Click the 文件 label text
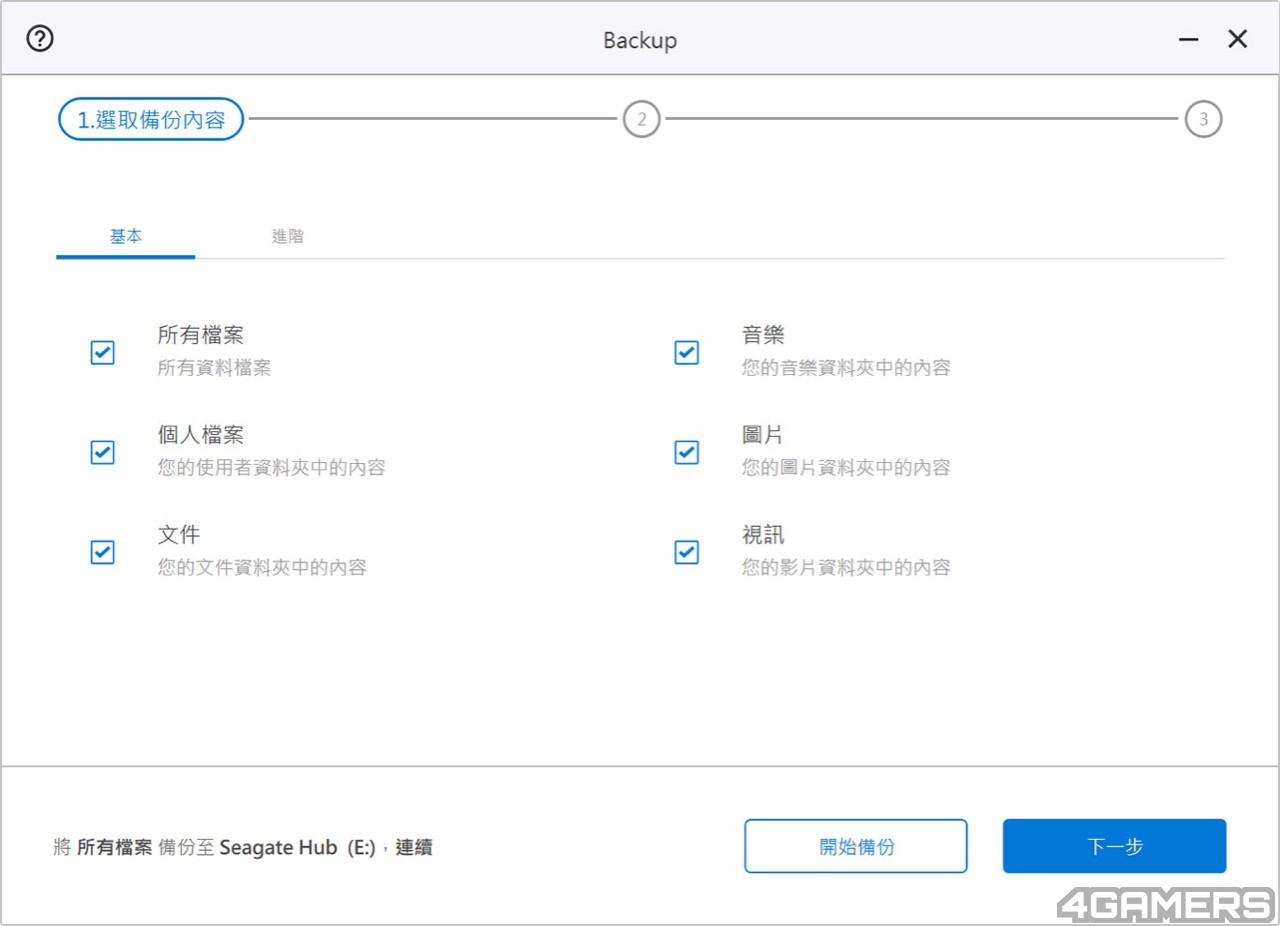This screenshot has width=1280, height=926. pyautogui.click(x=179, y=535)
